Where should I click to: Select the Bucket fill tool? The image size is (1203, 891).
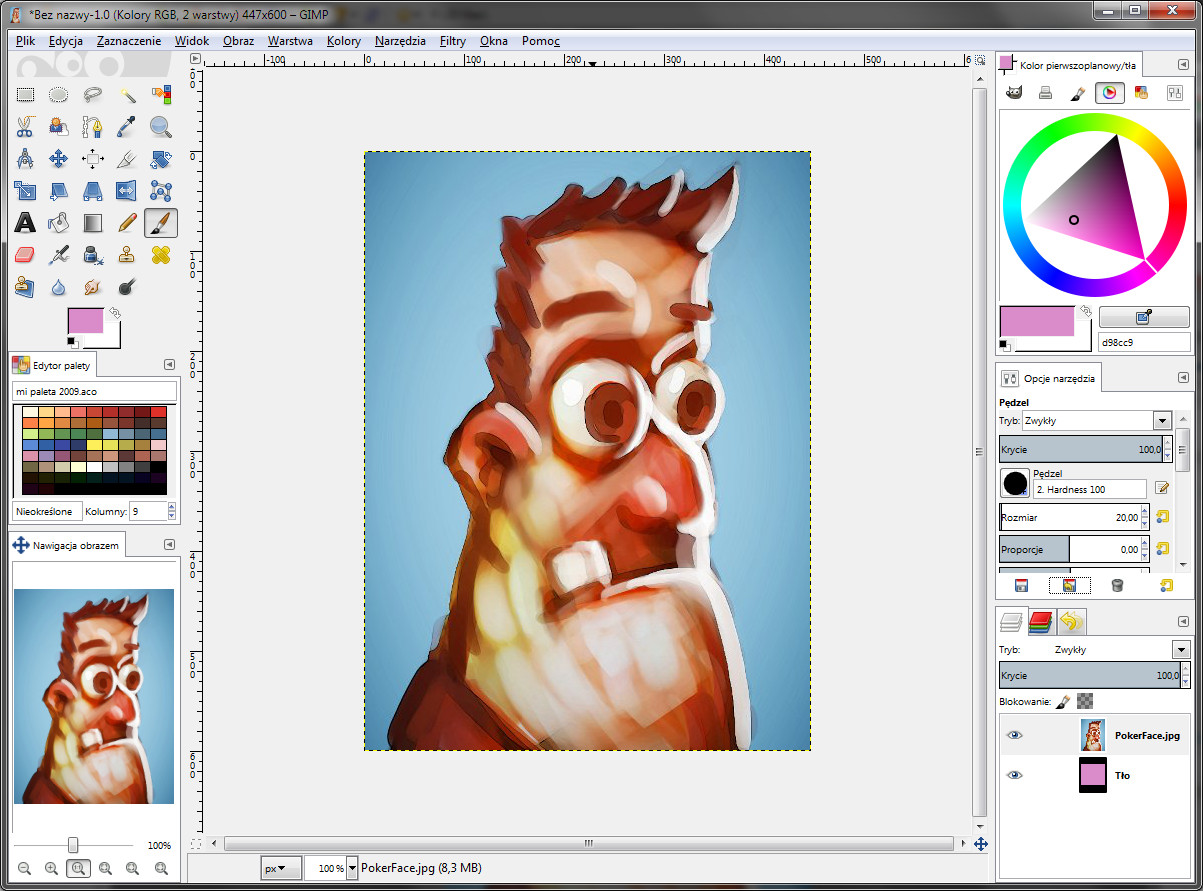pos(58,222)
